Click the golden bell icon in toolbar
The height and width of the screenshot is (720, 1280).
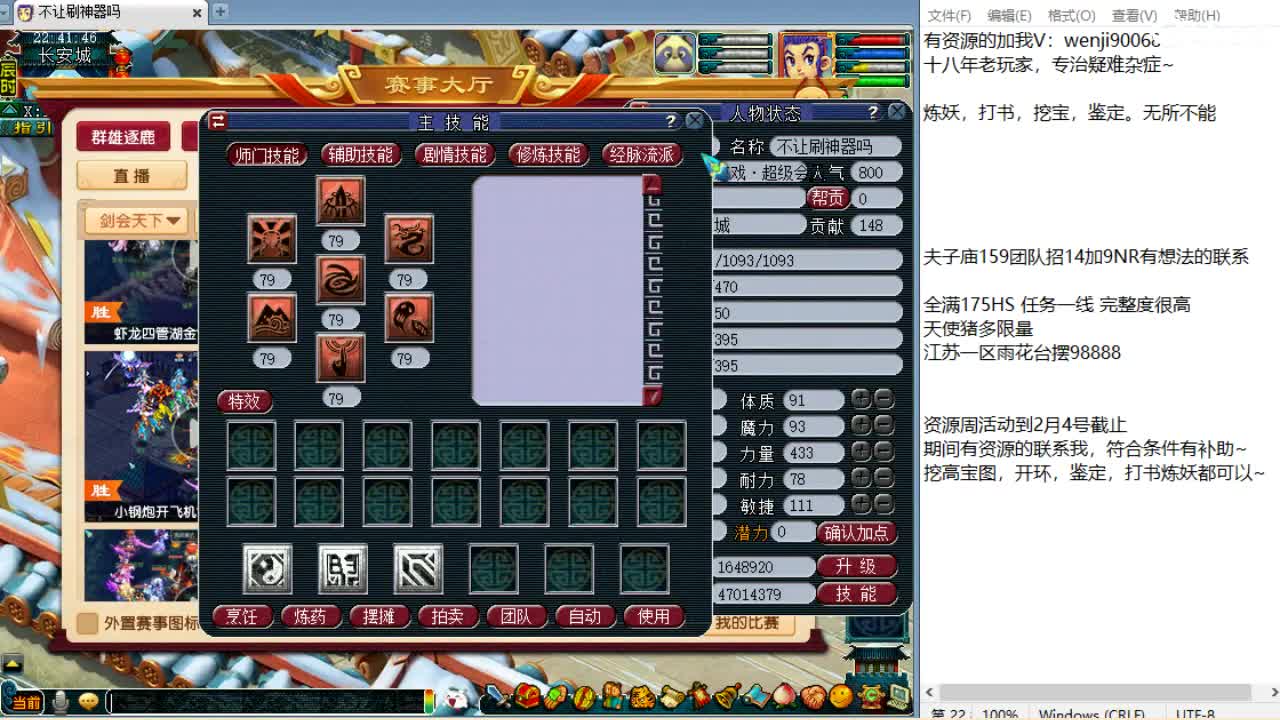[x=727, y=696]
